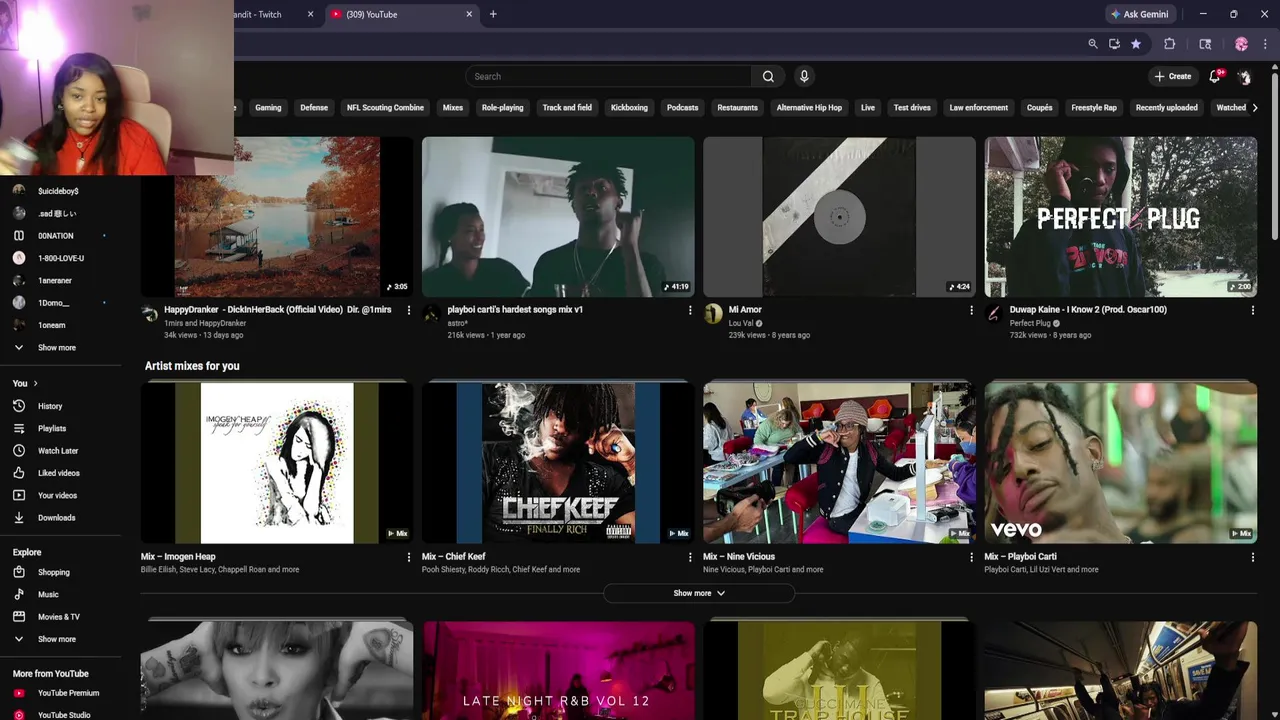The image size is (1280, 720).
Task: Select the Freestyle Rap chip
Action: [x=1094, y=107]
